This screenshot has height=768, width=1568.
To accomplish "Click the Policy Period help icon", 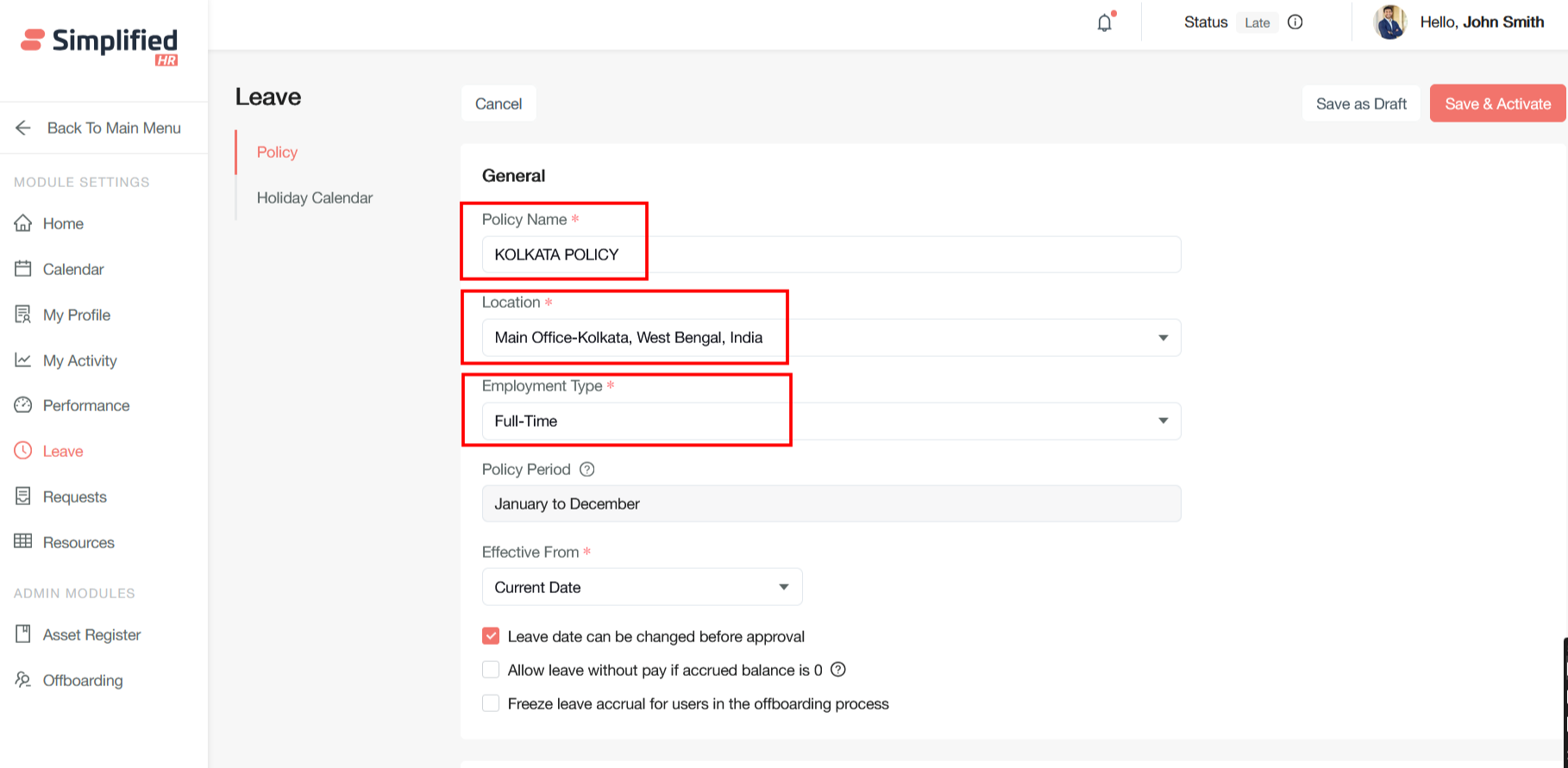I will 587,469.
